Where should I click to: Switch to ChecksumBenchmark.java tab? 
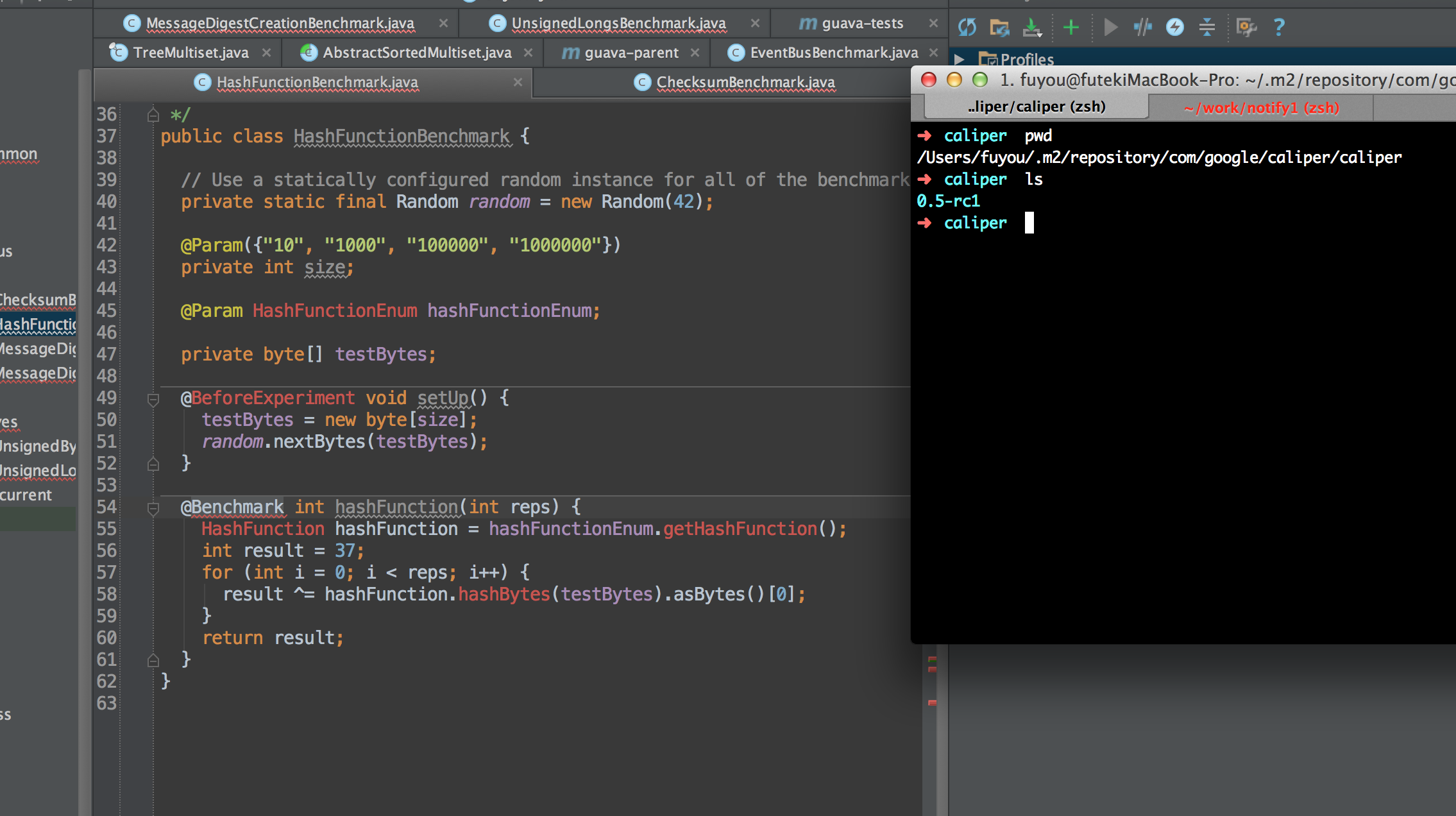point(745,82)
